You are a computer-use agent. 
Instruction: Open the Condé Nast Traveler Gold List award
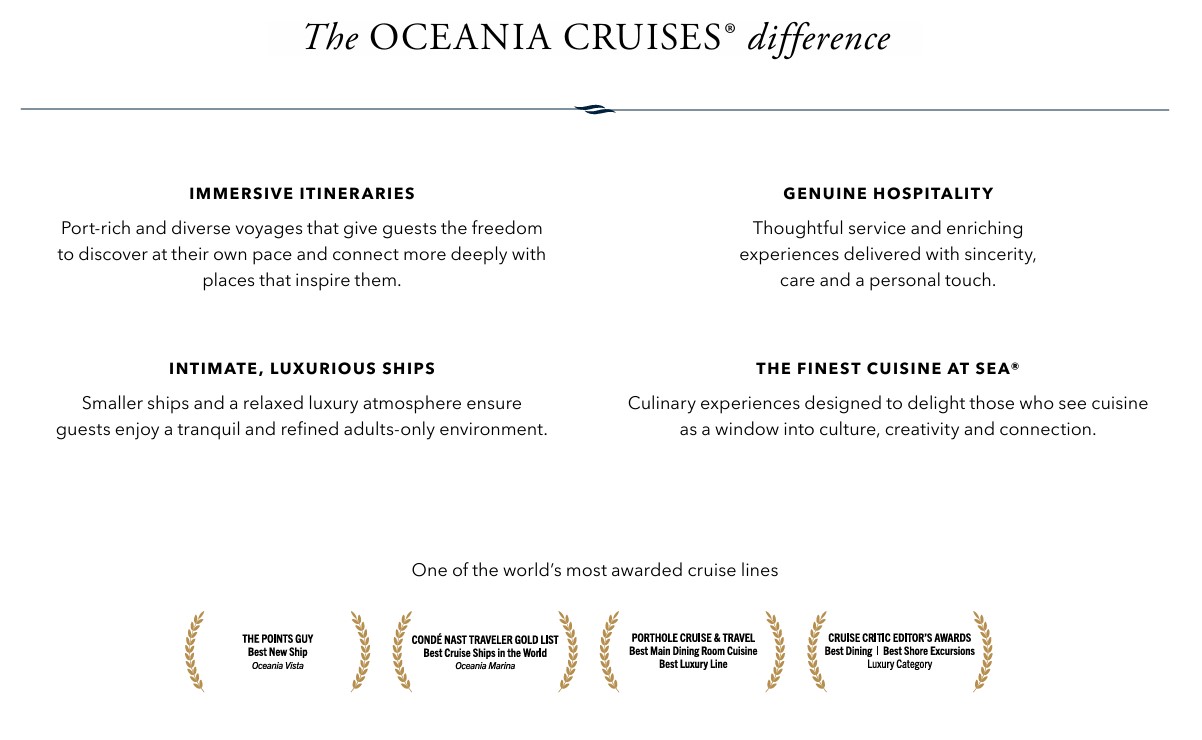(485, 651)
